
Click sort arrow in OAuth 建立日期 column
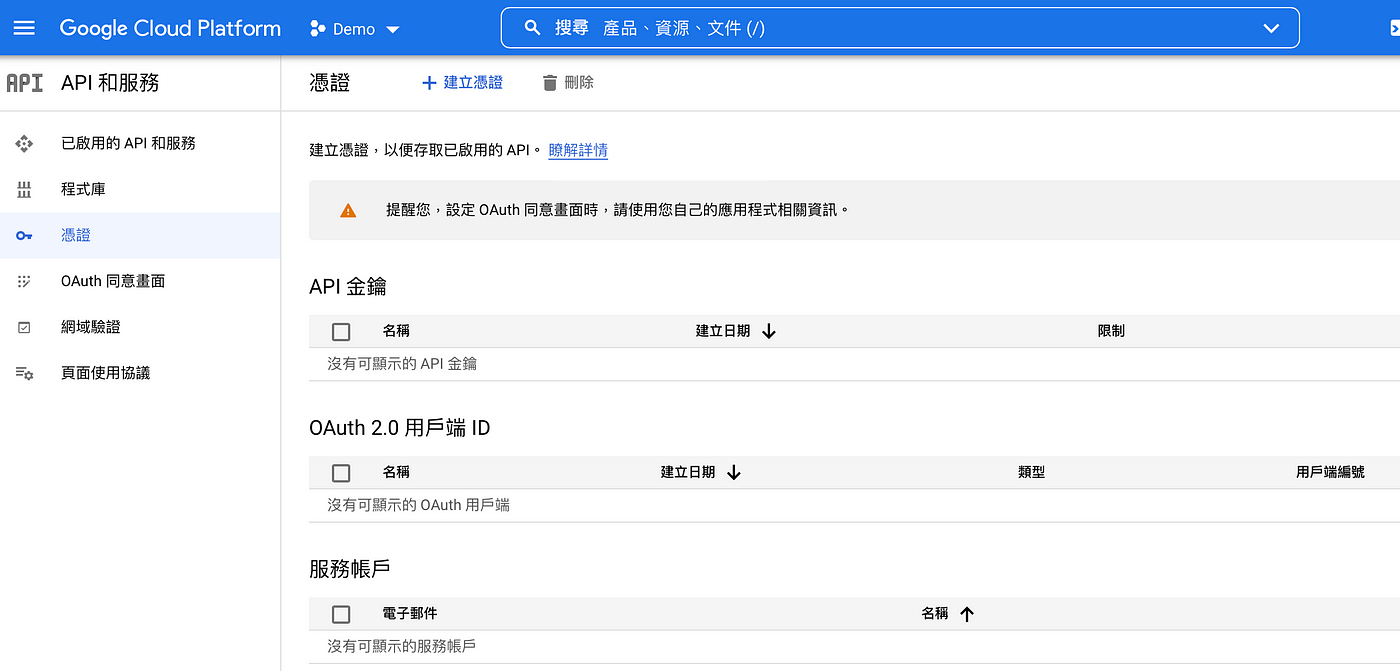point(734,473)
